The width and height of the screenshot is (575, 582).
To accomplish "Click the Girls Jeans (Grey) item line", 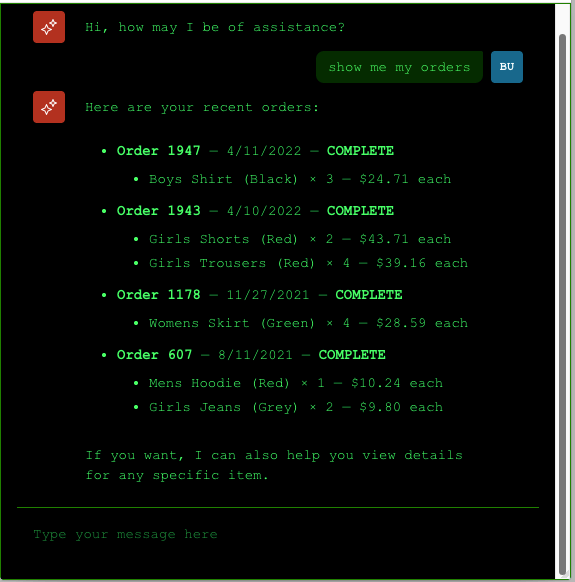I will tap(296, 407).
